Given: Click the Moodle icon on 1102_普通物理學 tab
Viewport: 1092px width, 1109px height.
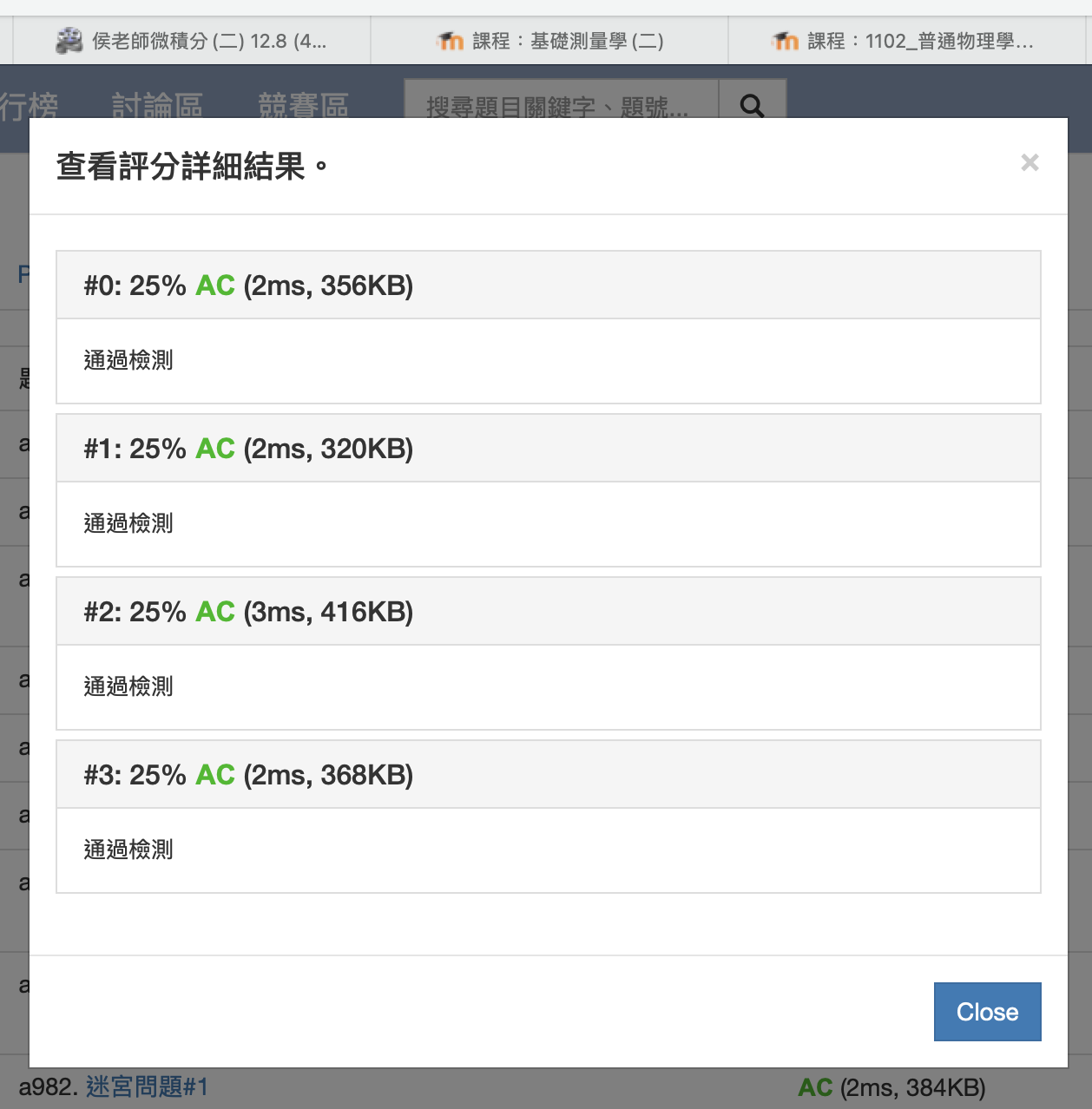Looking at the screenshot, I should click(786, 41).
